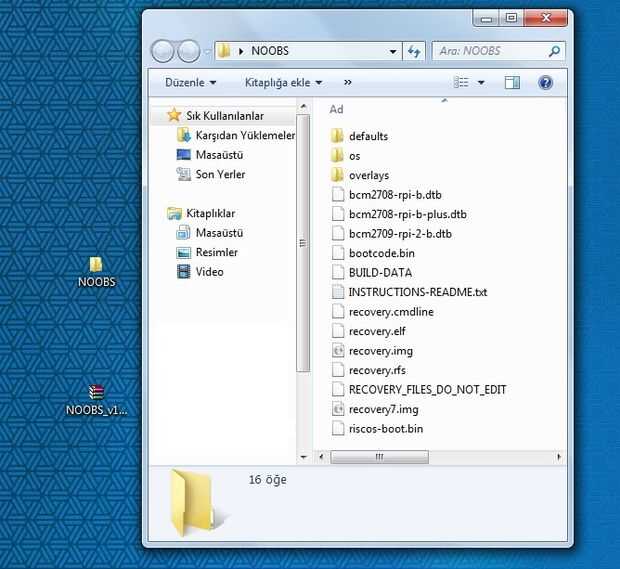The image size is (620, 569).
Task: Click the Back navigation arrow button
Action: click(x=163, y=51)
